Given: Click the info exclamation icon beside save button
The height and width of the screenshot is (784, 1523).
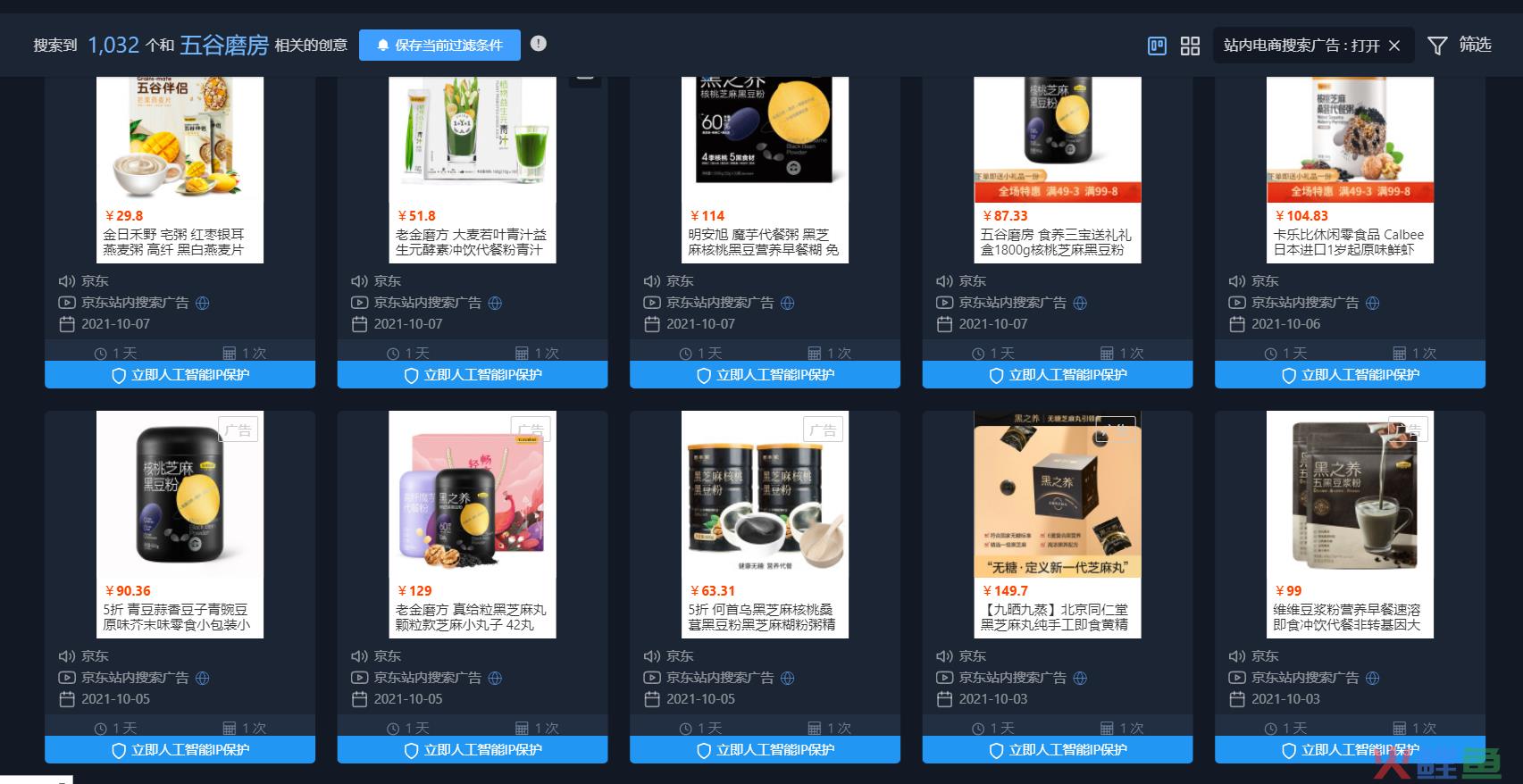Looking at the screenshot, I should [x=538, y=44].
